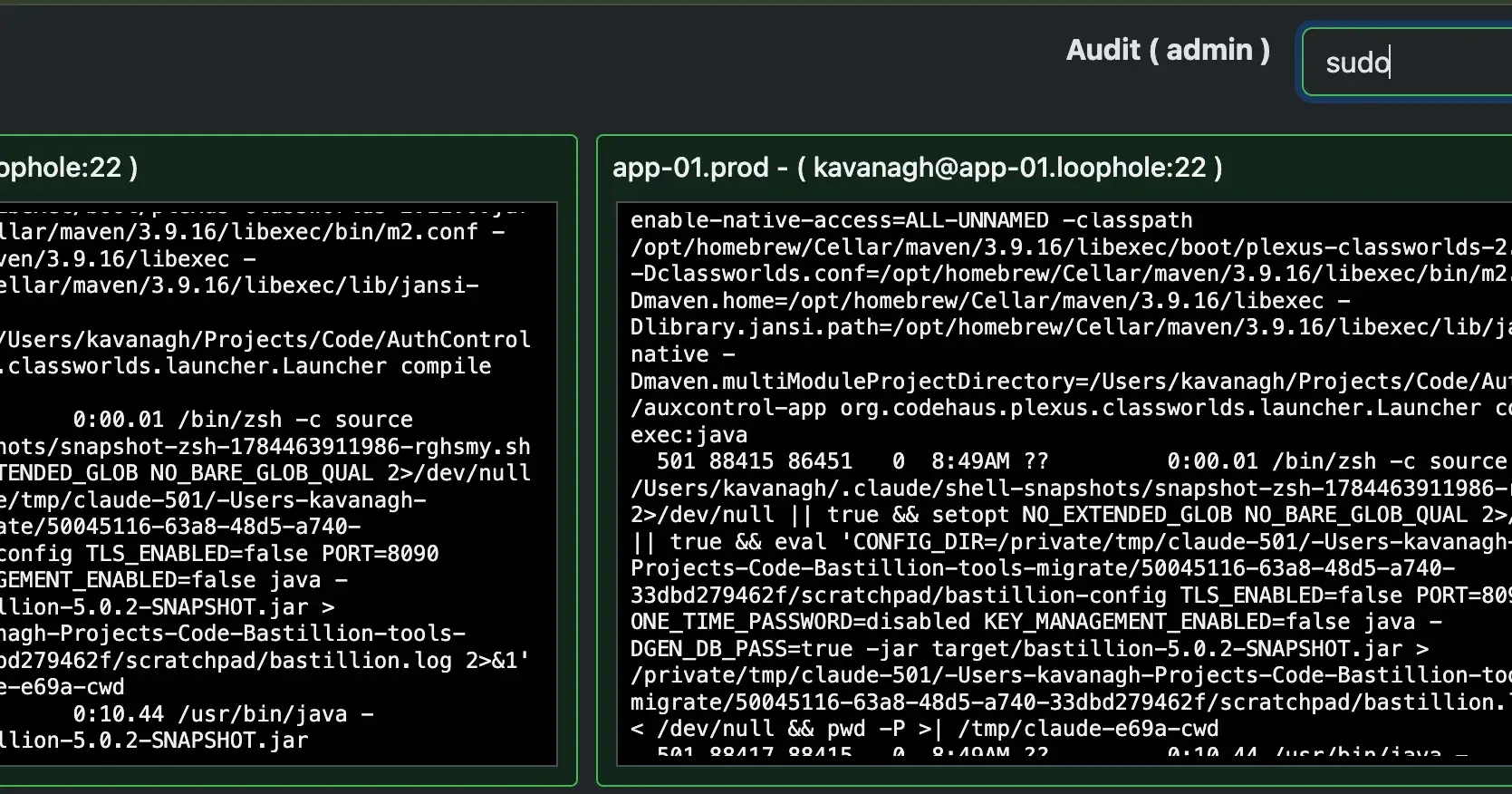
Task: Click "0:00.01 /bin/zsh -c source" in left terminal
Action: point(243,420)
